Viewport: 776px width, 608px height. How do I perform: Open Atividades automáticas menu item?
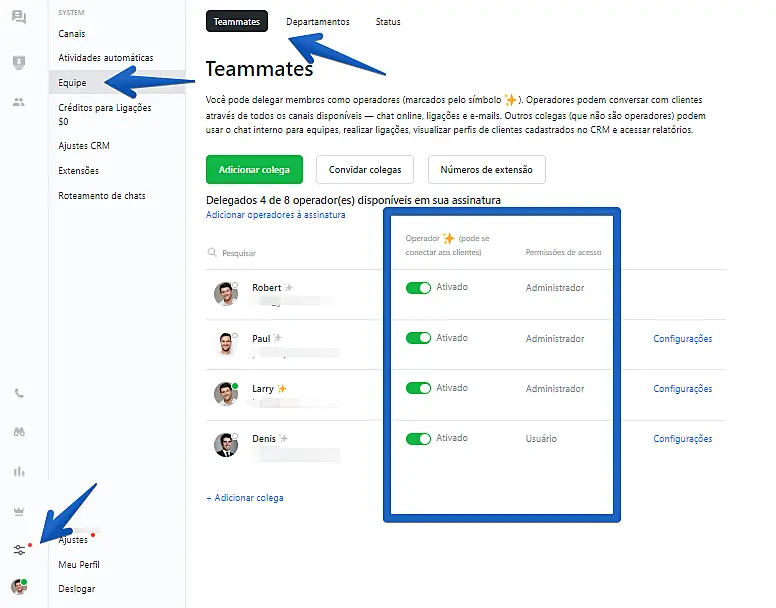coord(106,57)
